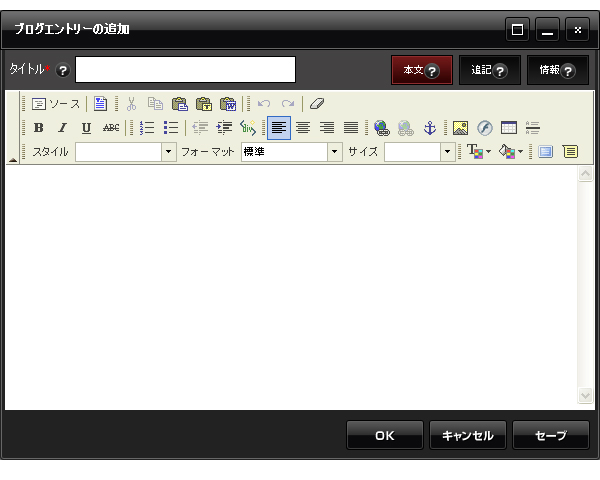Select Align Left option
This screenshot has width=600, height=480.
(279, 128)
